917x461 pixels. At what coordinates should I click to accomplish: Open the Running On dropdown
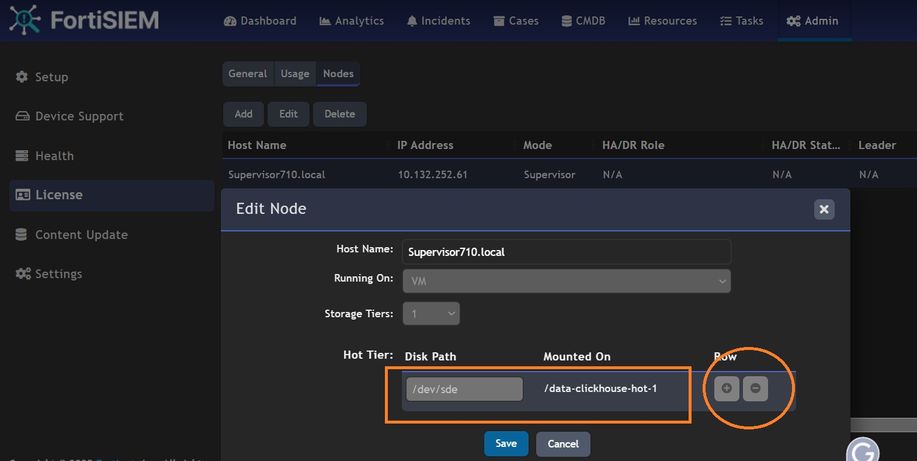pos(566,281)
